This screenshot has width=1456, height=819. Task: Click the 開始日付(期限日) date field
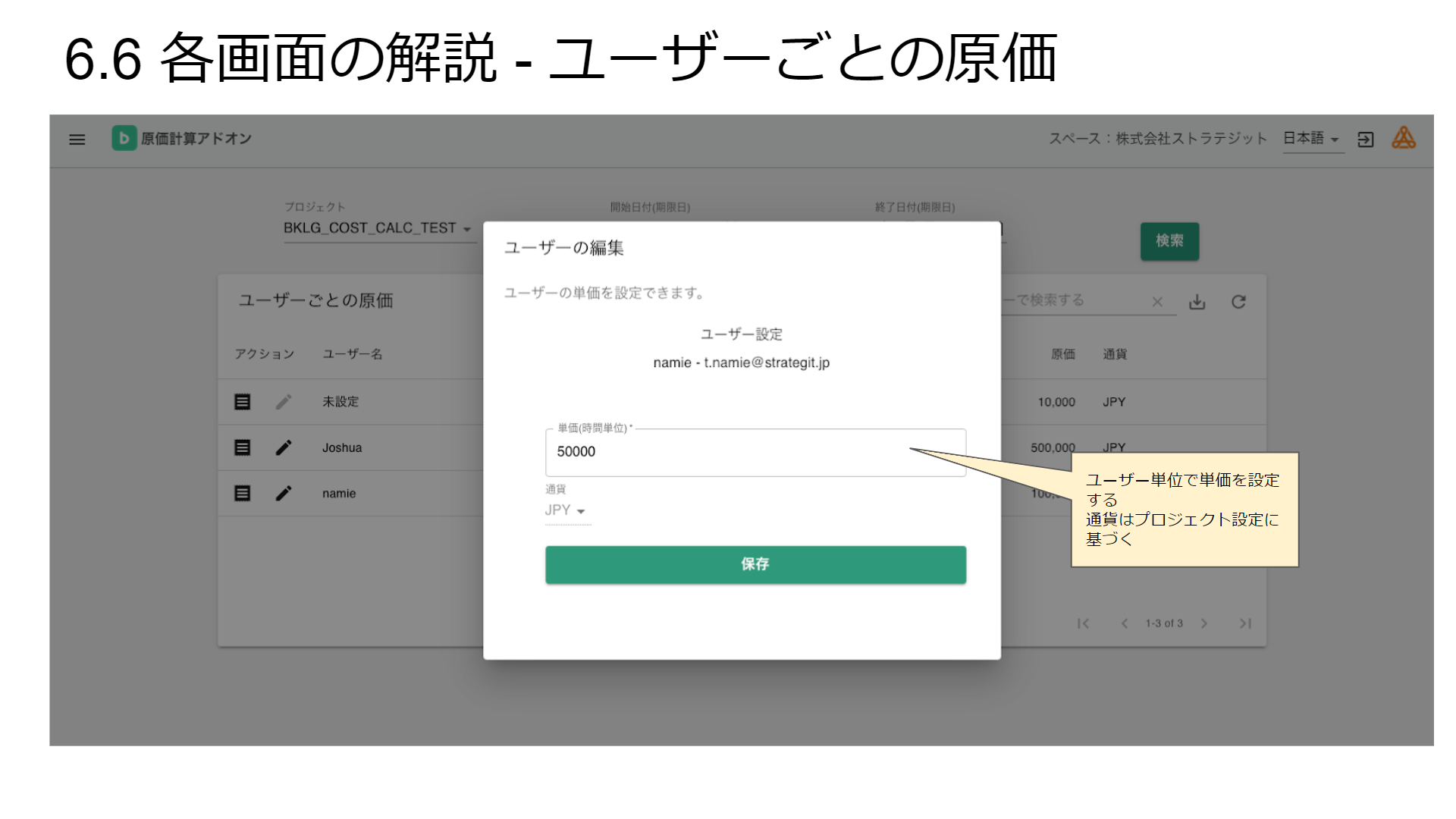click(x=650, y=207)
